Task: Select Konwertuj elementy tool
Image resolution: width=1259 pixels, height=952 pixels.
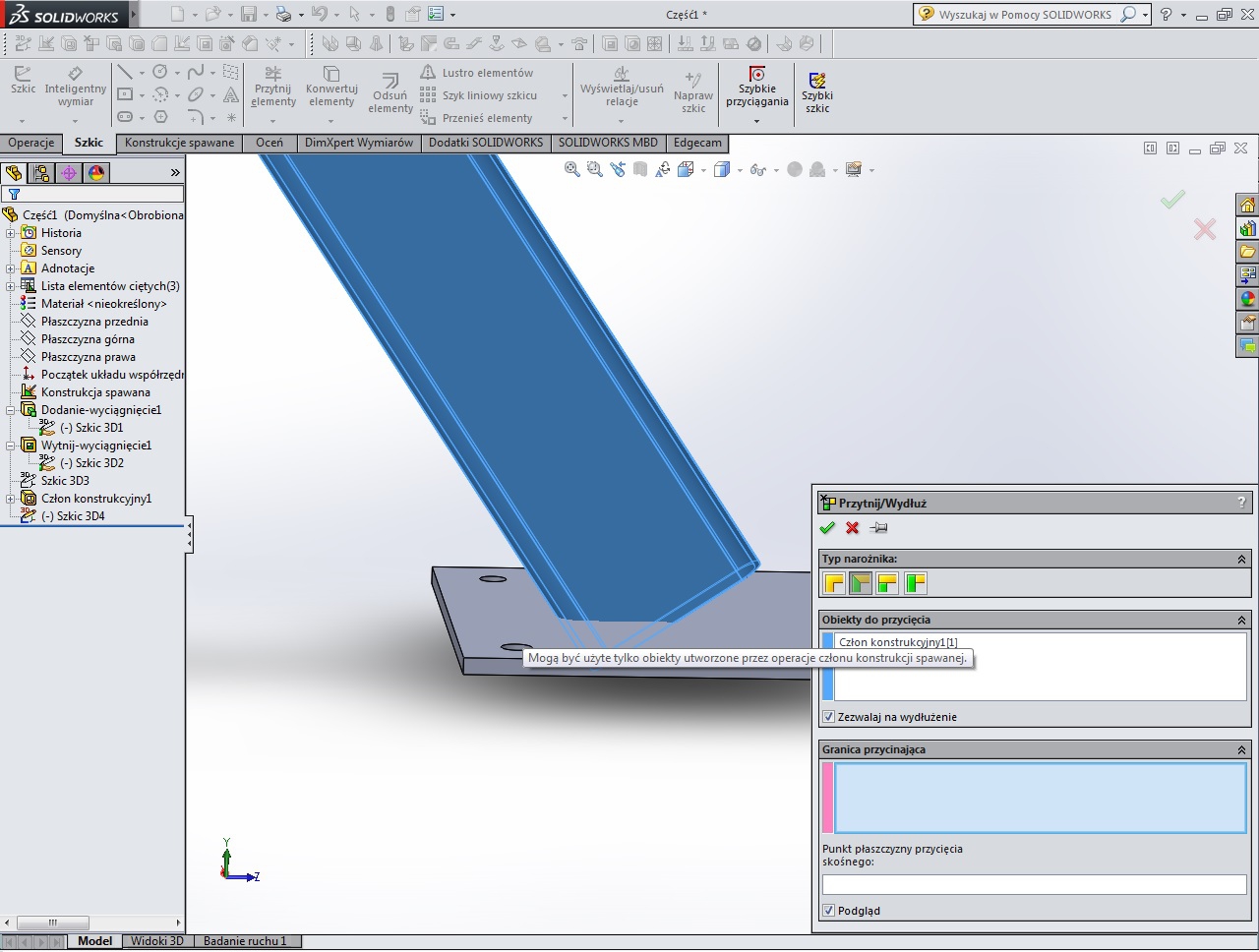Action: pyautogui.click(x=331, y=87)
